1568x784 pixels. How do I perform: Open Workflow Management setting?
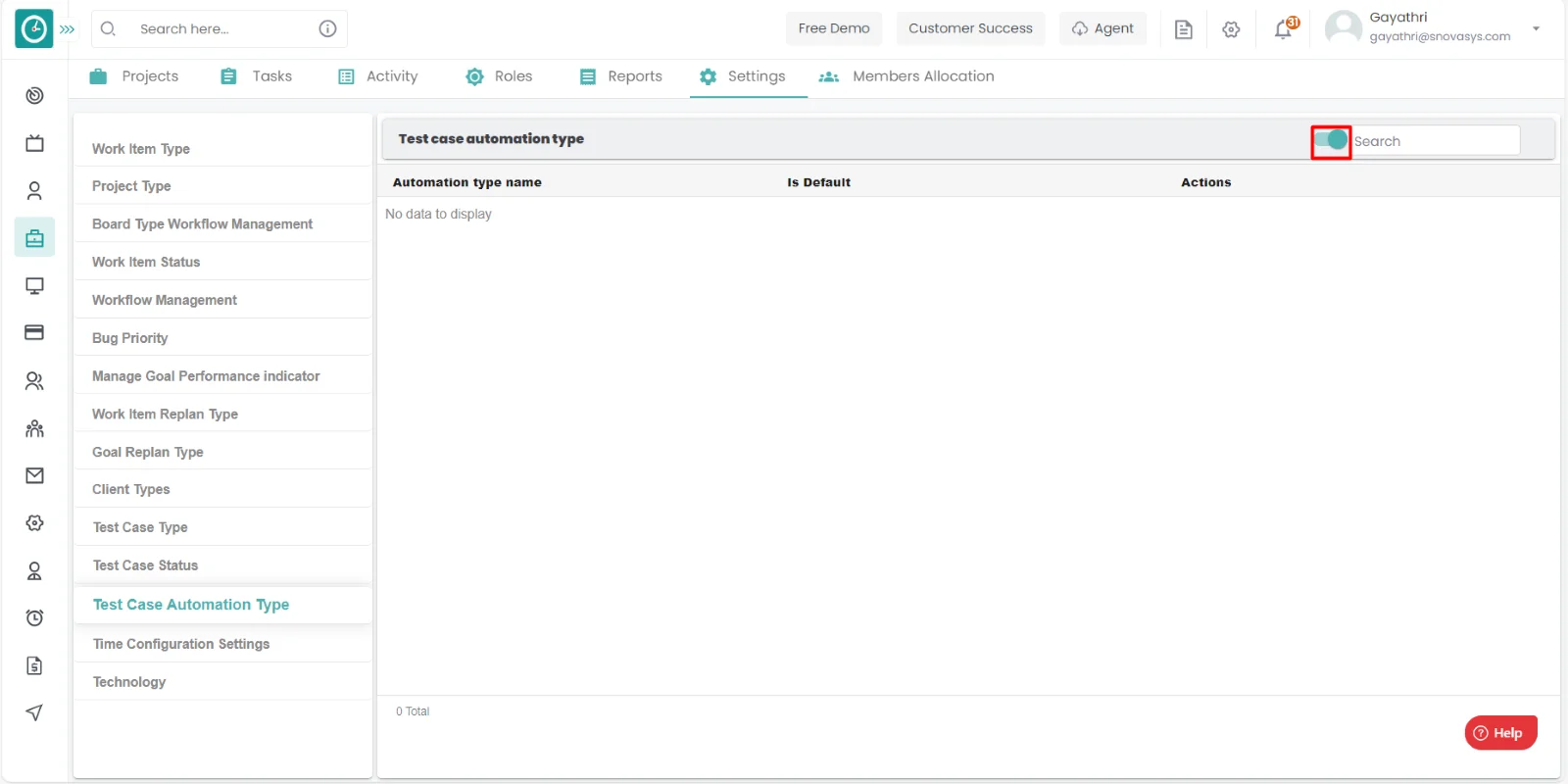pyautogui.click(x=222, y=300)
